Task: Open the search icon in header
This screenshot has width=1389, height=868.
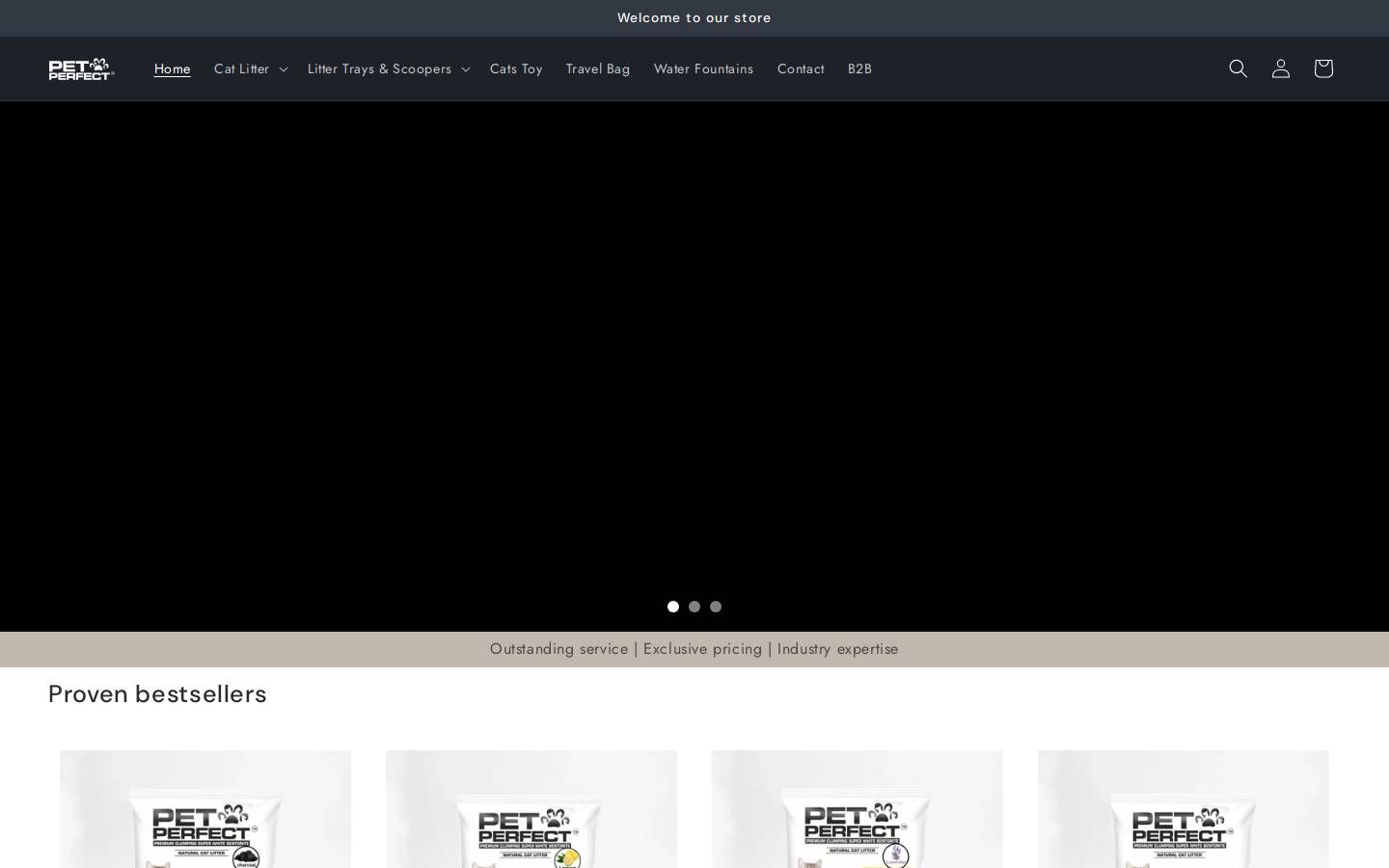Action: 1238,68
